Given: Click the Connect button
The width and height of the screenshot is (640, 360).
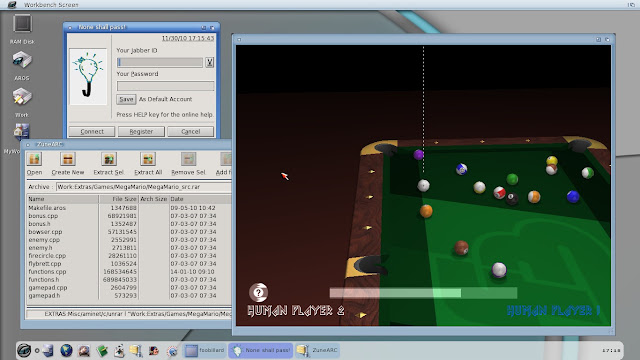Looking at the screenshot, I should click(x=92, y=131).
